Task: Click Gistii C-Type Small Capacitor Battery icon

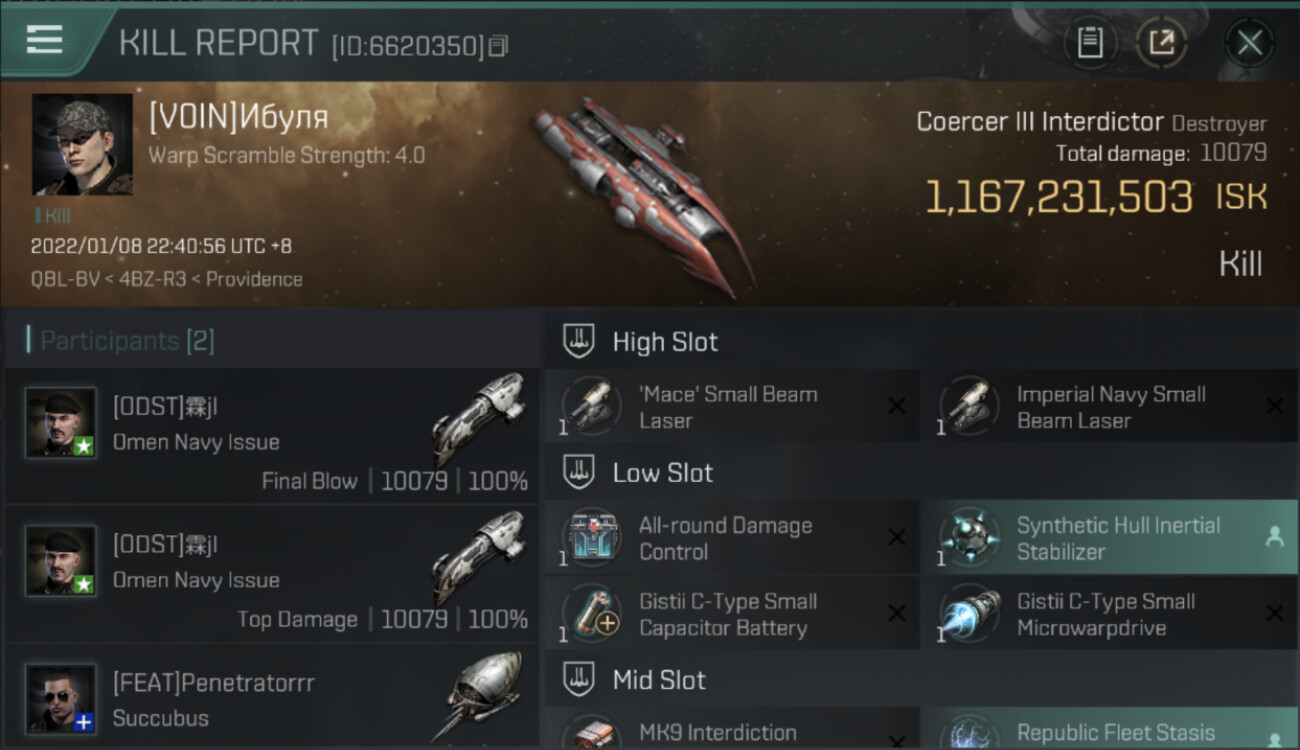Action: click(592, 613)
